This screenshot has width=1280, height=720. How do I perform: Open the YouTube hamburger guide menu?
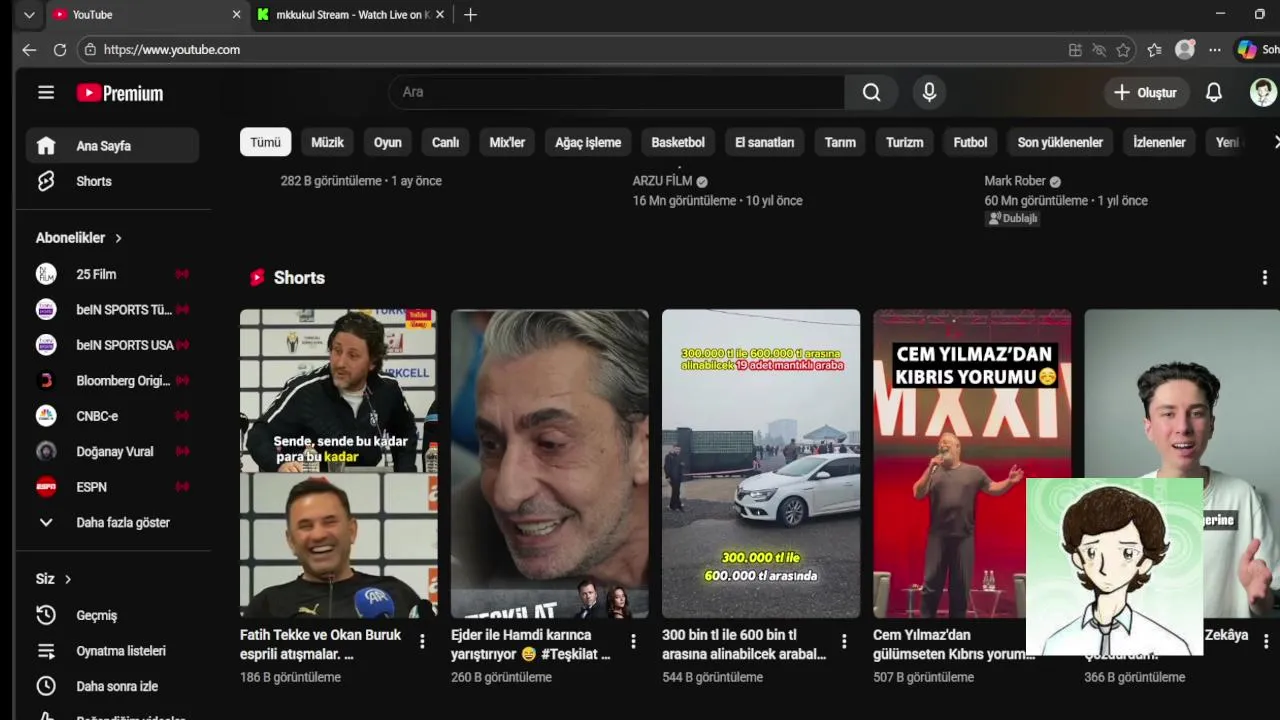click(x=46, y=93)
